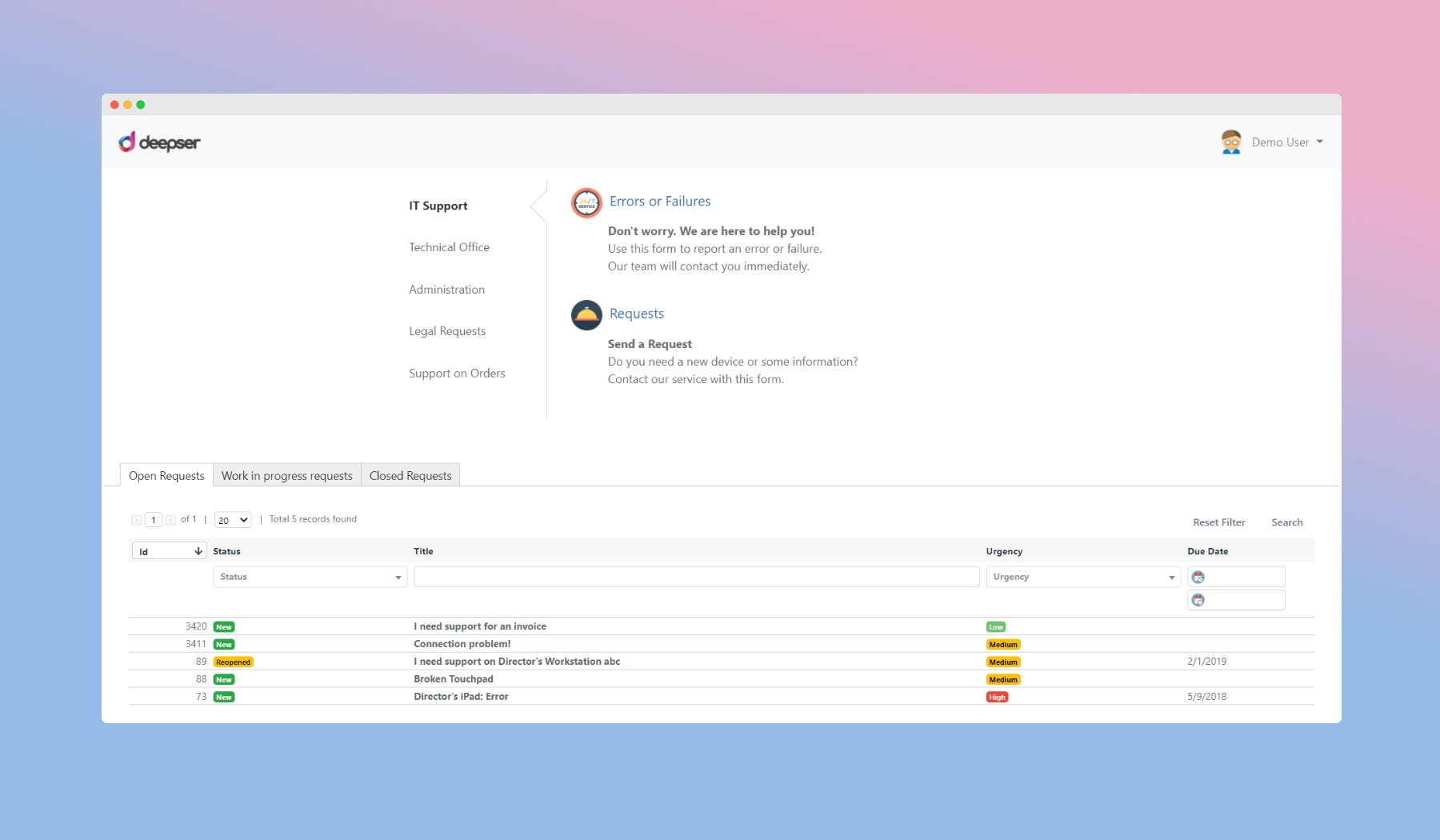1440x840 pixels.
Task: Click the Search button
Action: tap(1286, 522)
